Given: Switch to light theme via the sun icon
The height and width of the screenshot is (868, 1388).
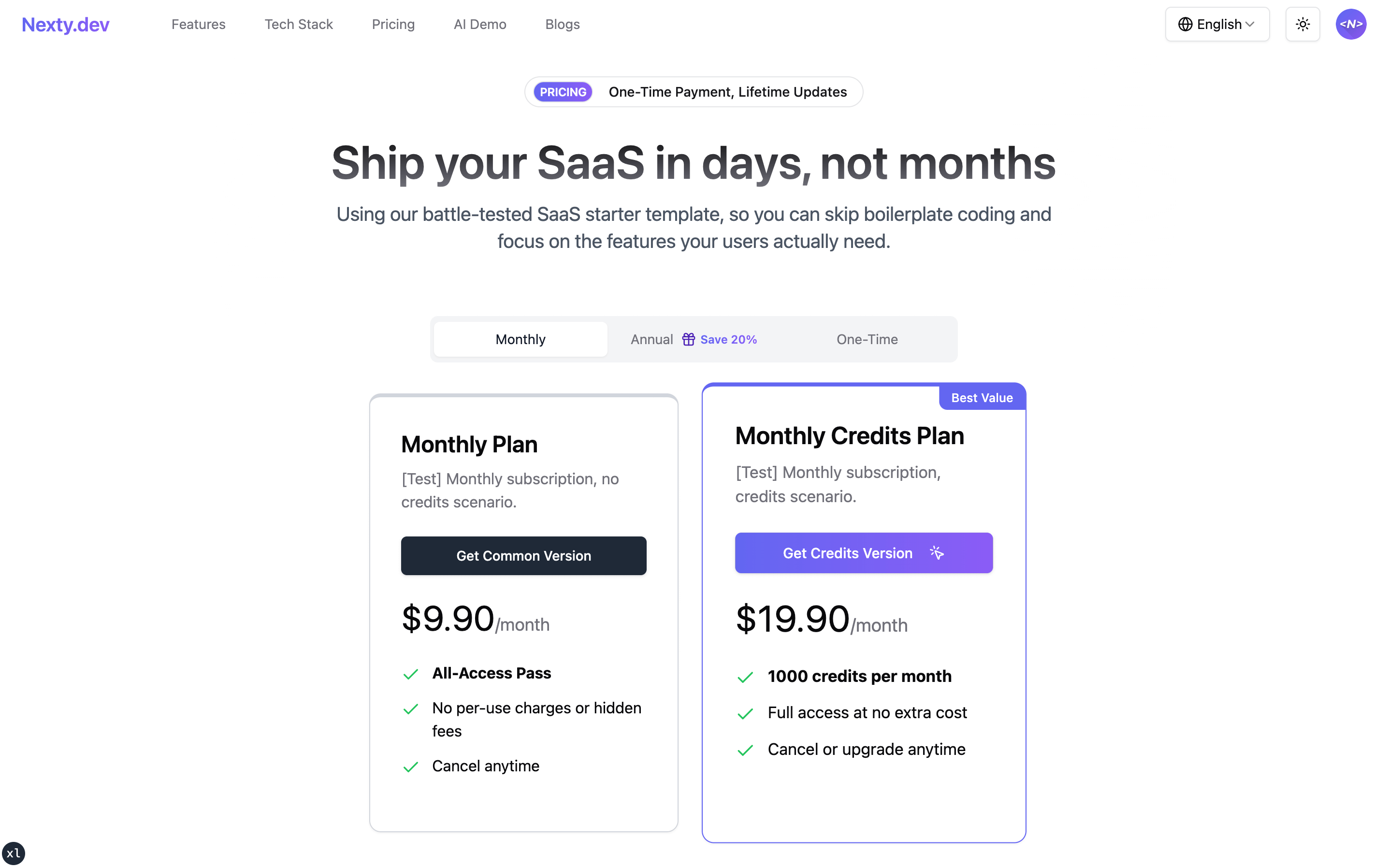Looking at the screenshot, I should [1303, 24].
